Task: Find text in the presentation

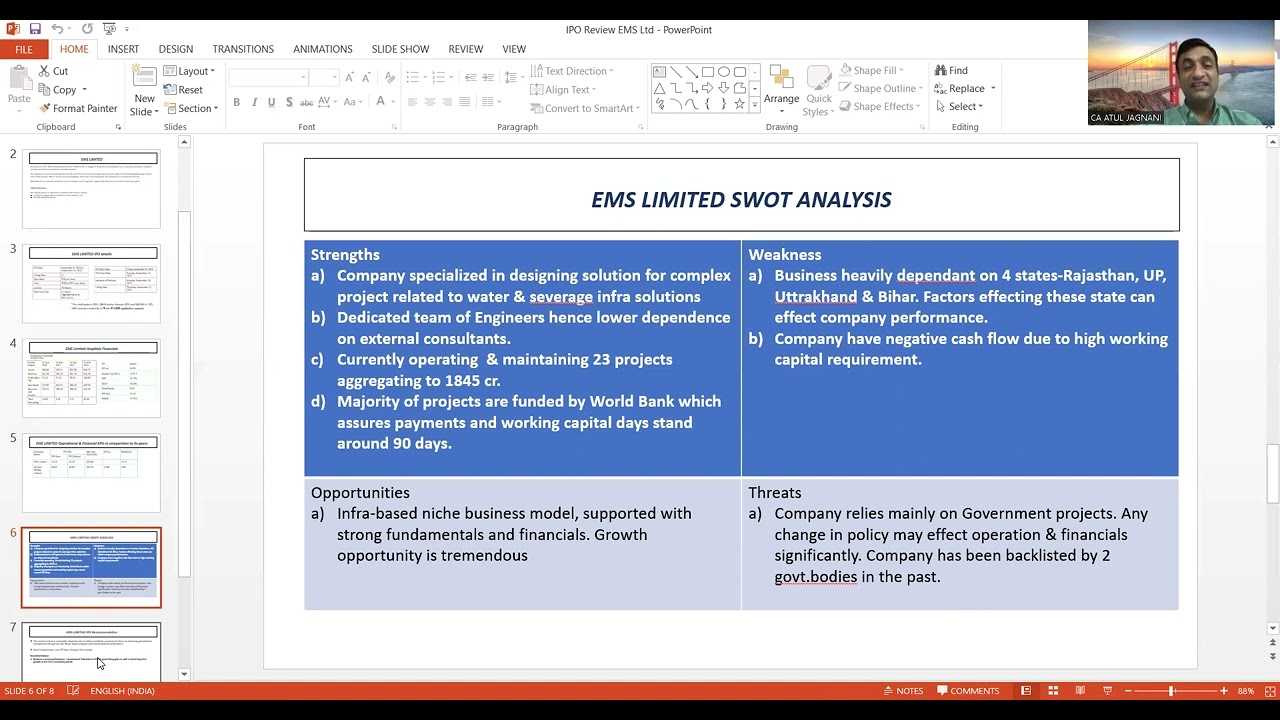Action: click(951, 71)
